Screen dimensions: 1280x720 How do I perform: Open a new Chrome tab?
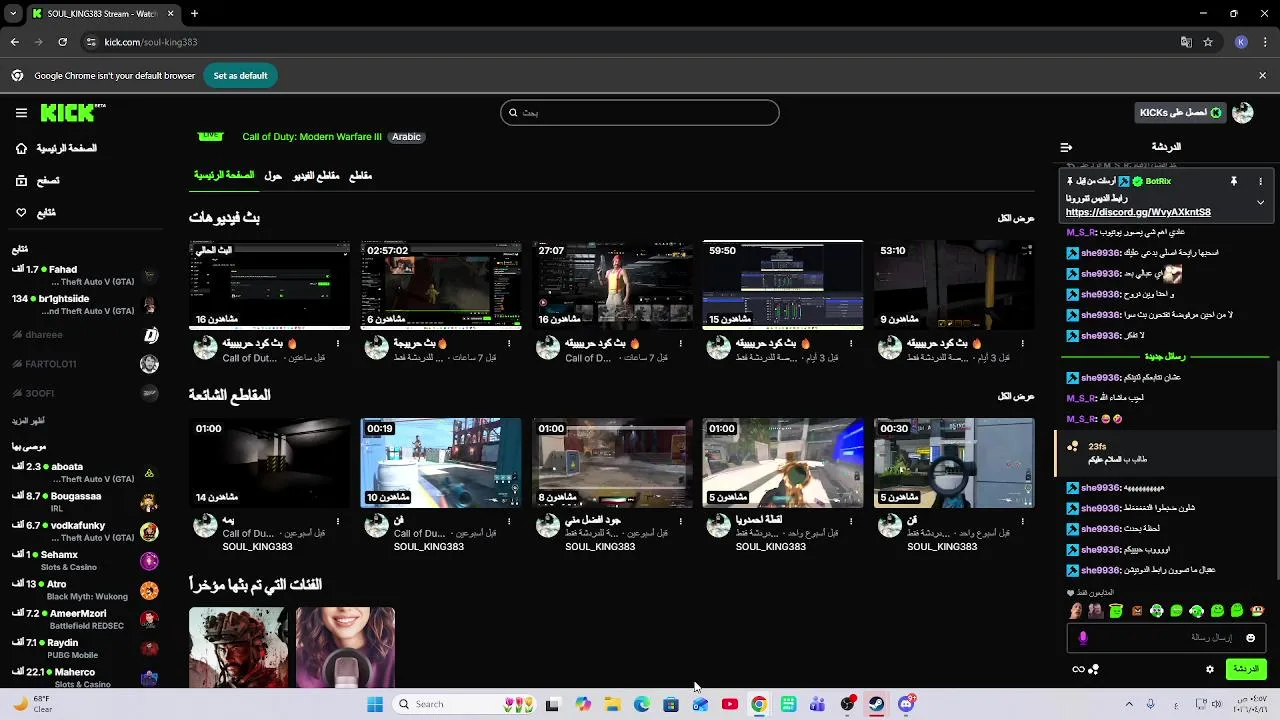point(194,14)
